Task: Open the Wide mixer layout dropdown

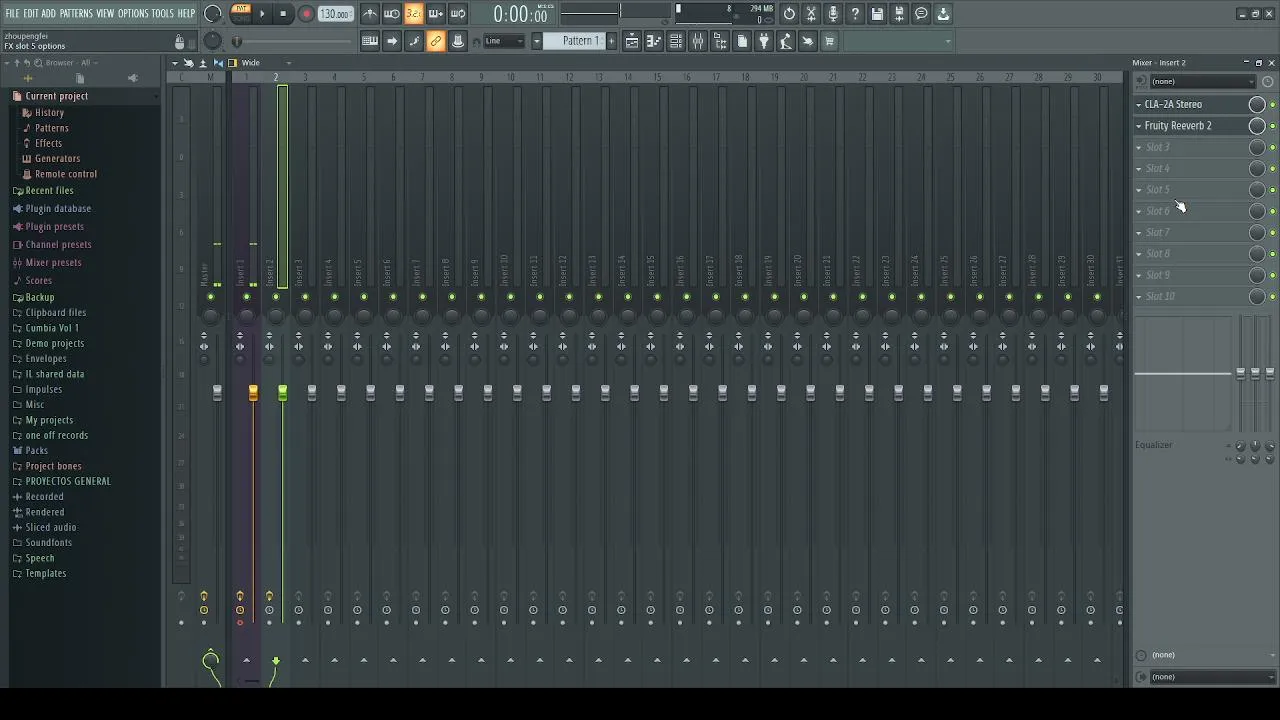Action: [264, 63]
